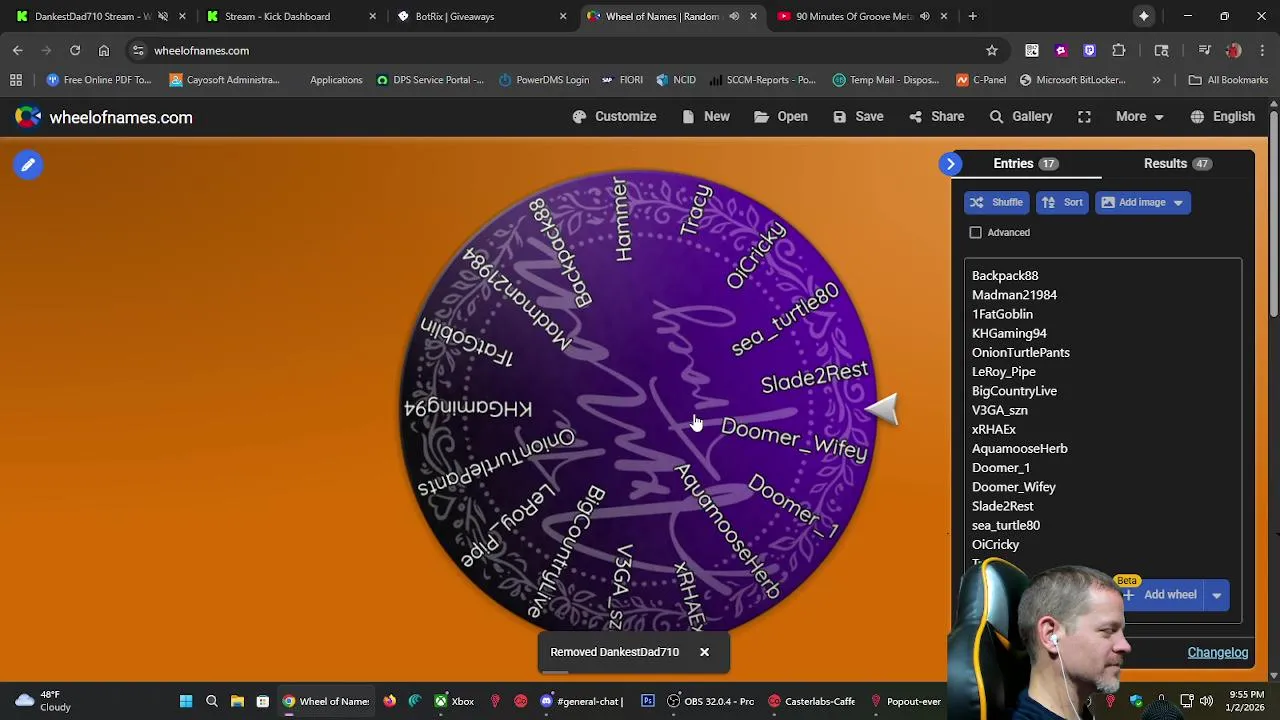Open the All Bookmarks folder
1280x720 pixels.
pyautogui.click(x=1228, y=80)
